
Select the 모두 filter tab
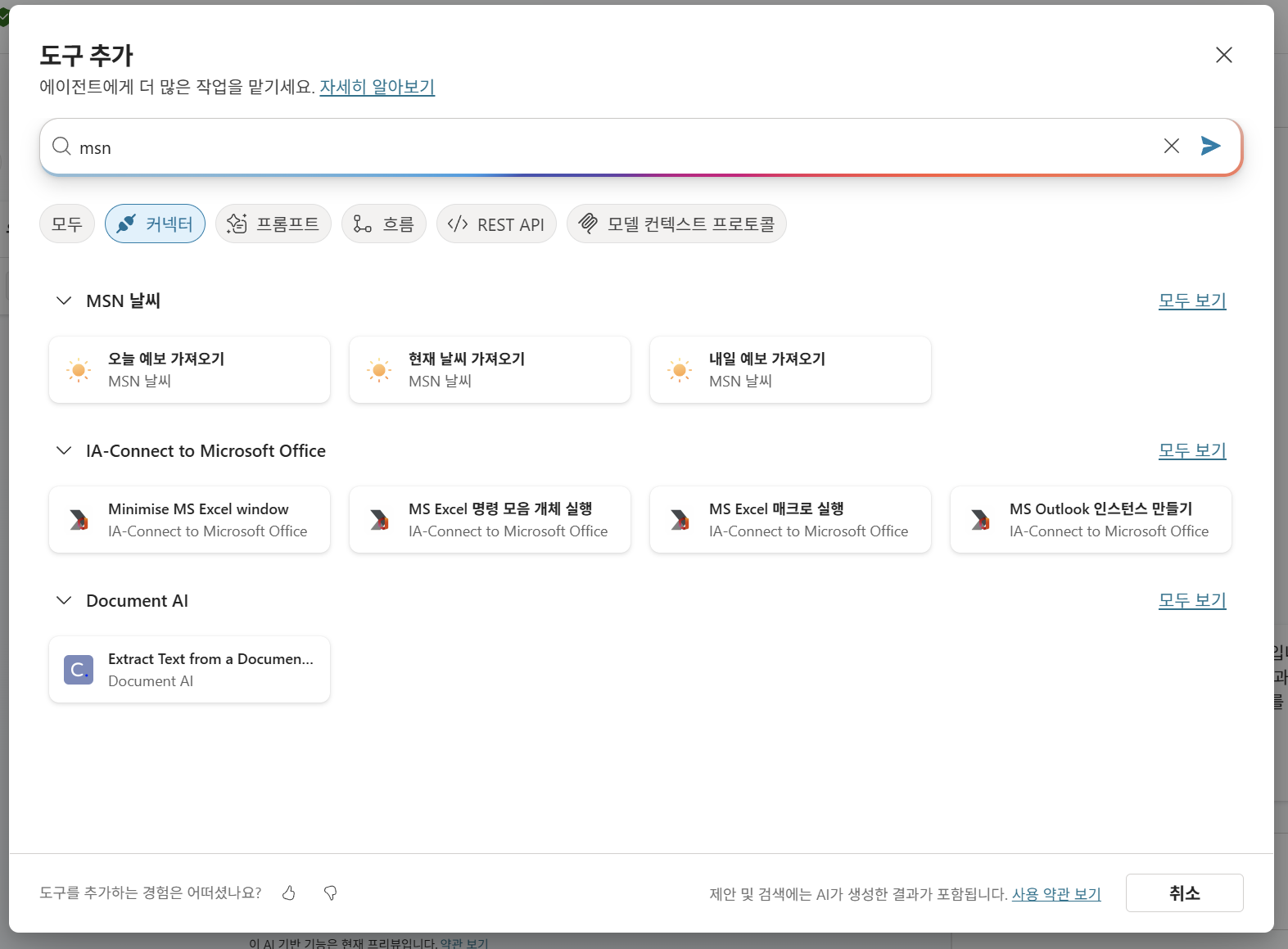click(67, 224)
